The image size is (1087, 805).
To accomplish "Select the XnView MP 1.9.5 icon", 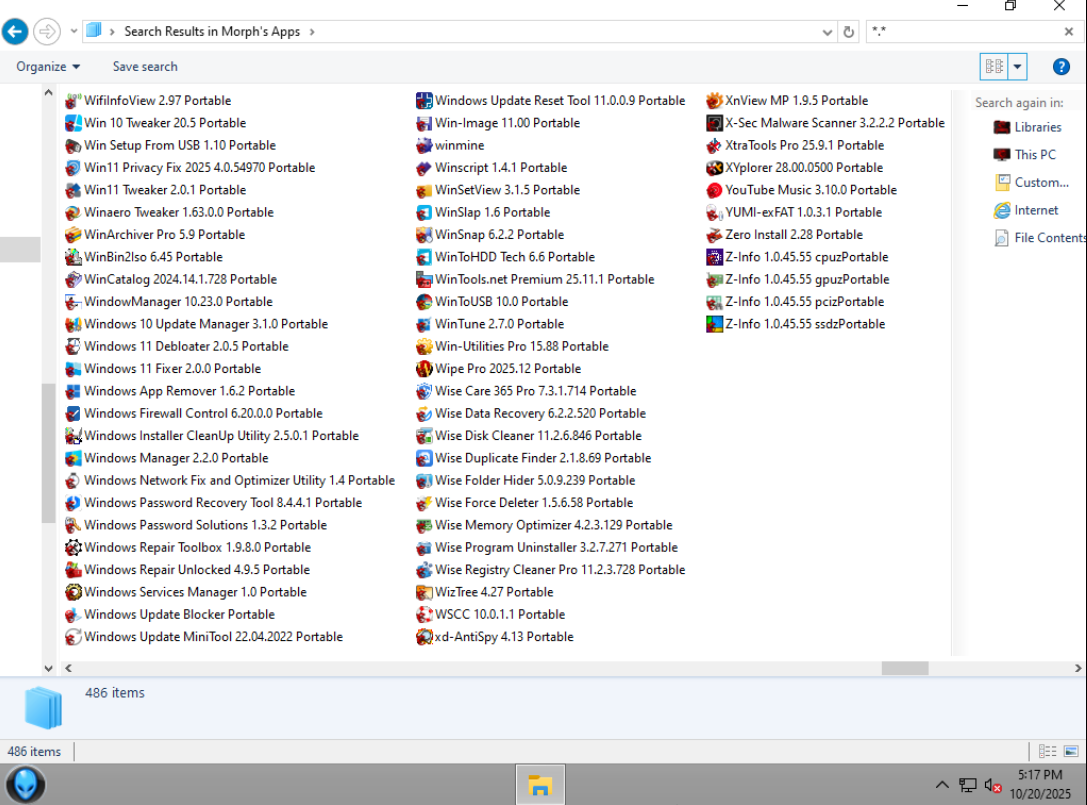I will coord(714,101).
